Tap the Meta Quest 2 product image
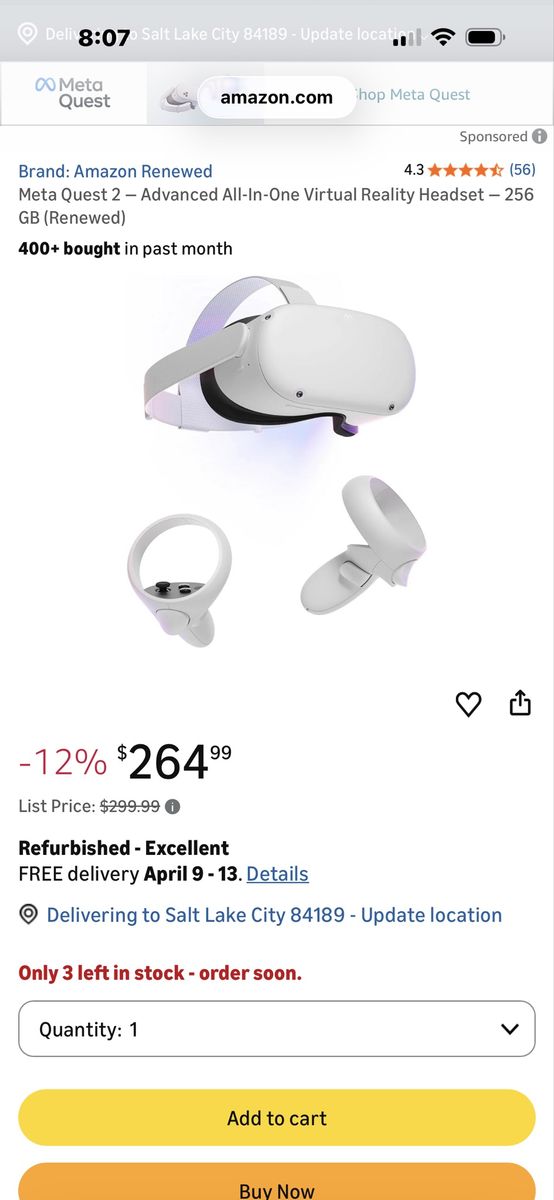Viewport: 554px width, 1200px height. [277, 462]
